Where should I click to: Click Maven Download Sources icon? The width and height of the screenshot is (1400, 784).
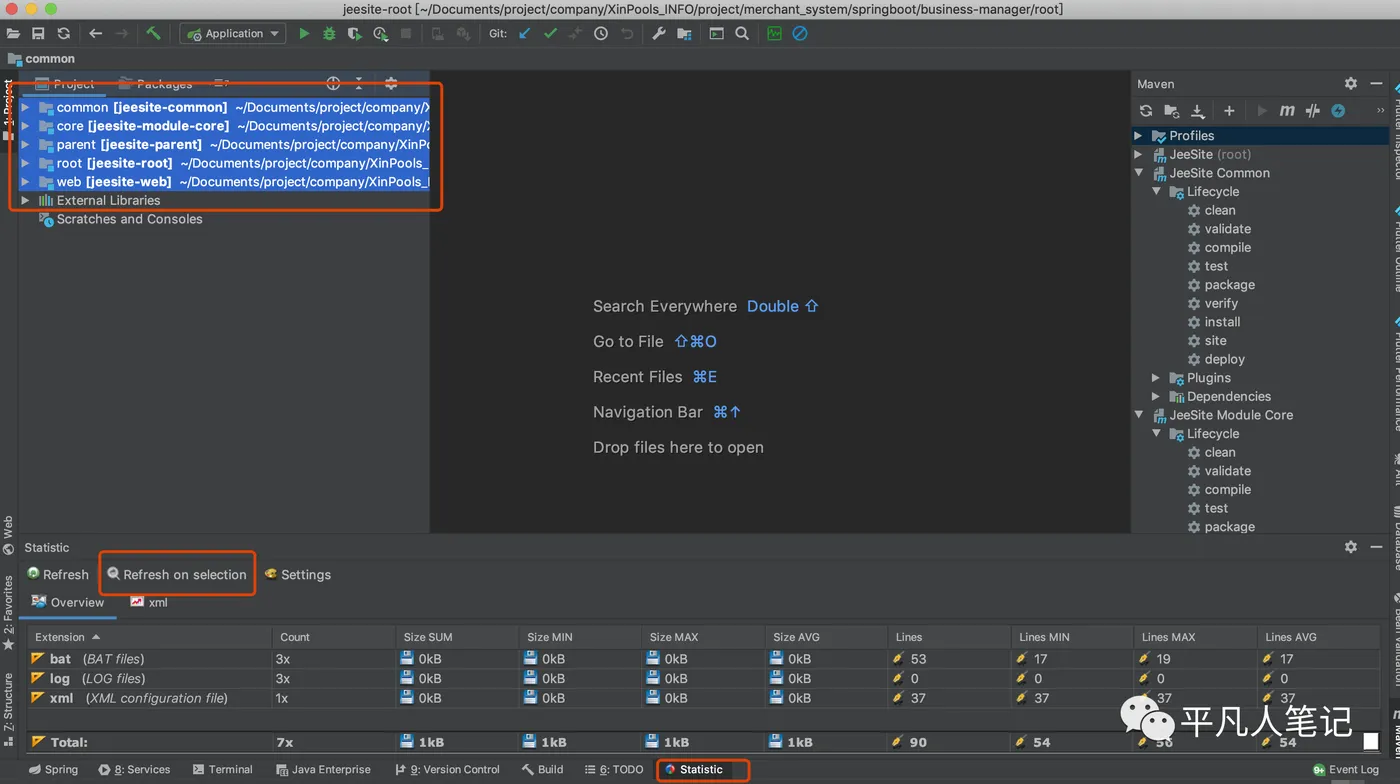click(x=1198, y=111)
